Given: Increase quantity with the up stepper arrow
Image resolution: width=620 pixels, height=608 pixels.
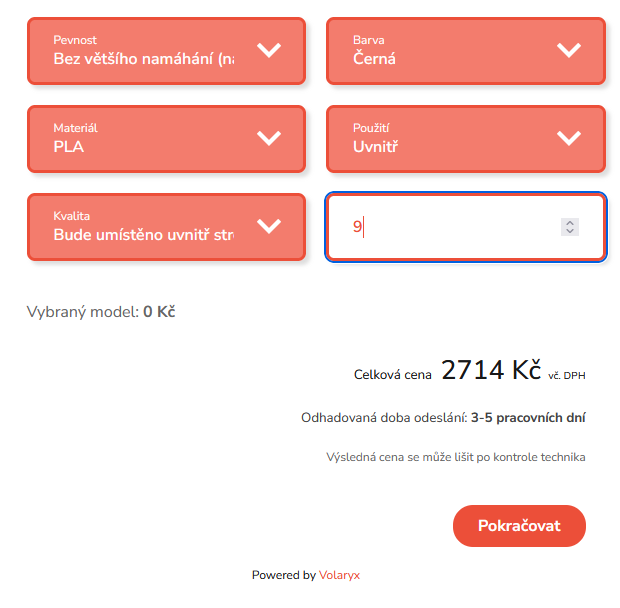Looking at the screenshot, I should coord(570,222).
